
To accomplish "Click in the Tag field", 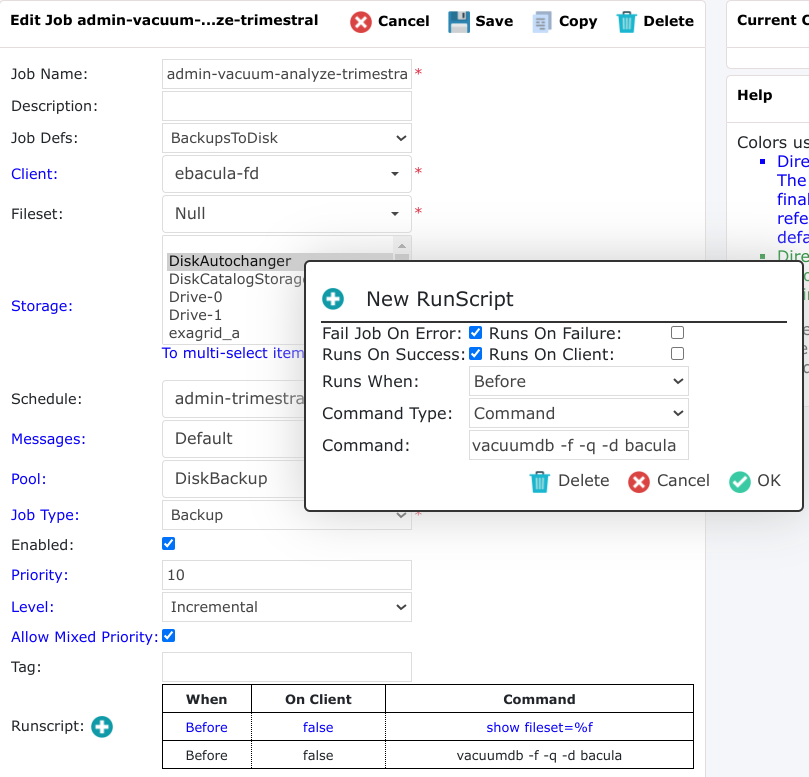I will (287, 667).
